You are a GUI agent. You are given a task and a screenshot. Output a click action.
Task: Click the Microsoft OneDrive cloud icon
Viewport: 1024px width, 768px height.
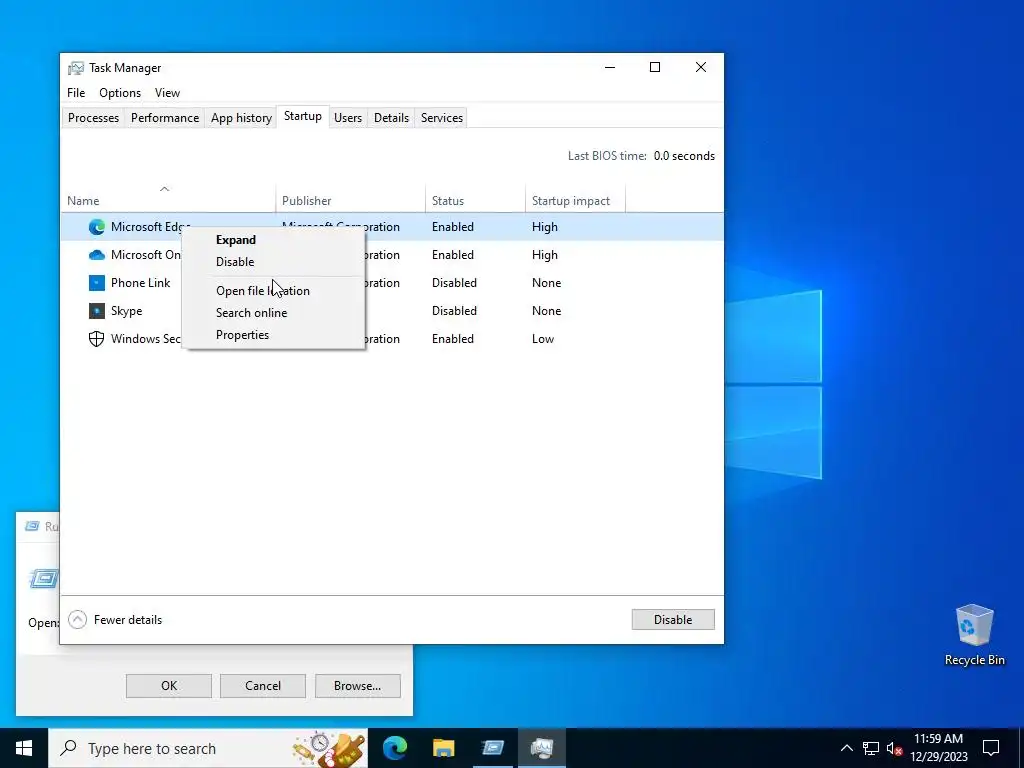click(x=97, y=255)
